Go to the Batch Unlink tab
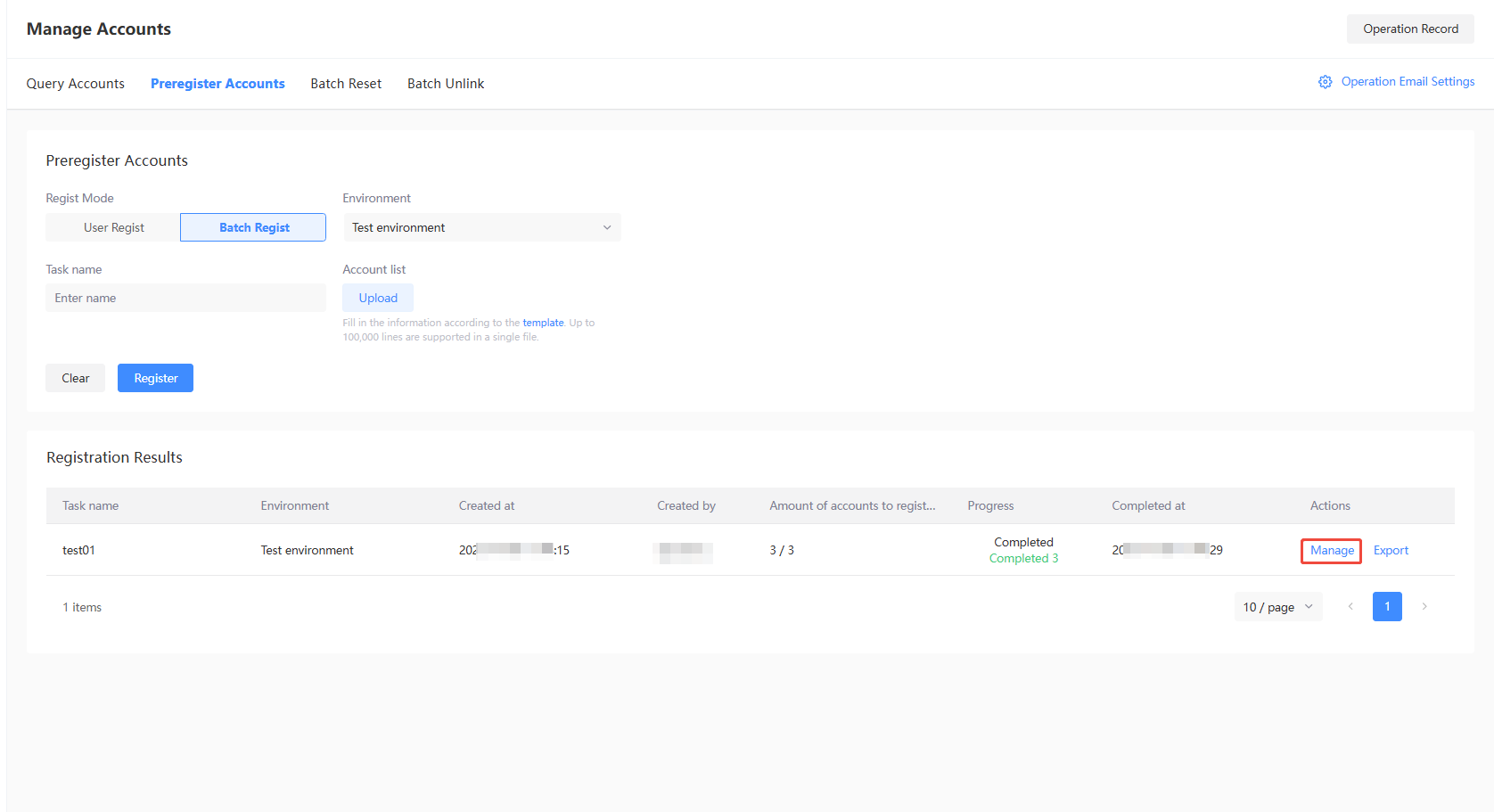 pyautogui.click(x=446, y=84)
